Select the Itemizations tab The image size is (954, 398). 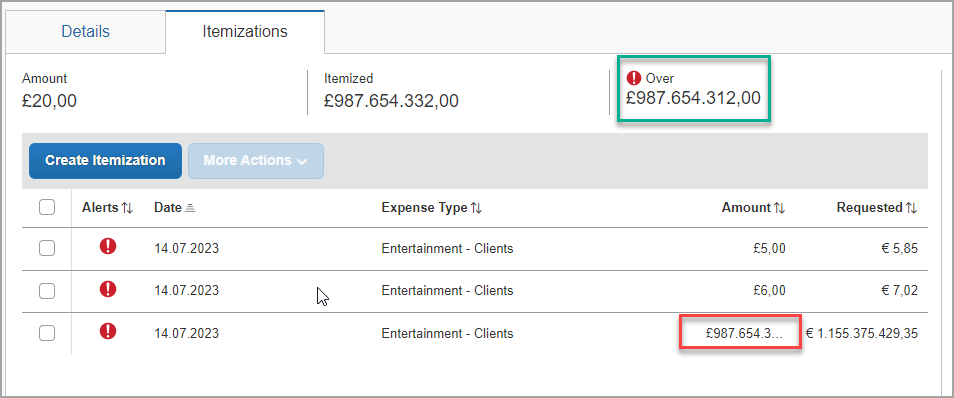pyautogui.click(x=245, y=32)
